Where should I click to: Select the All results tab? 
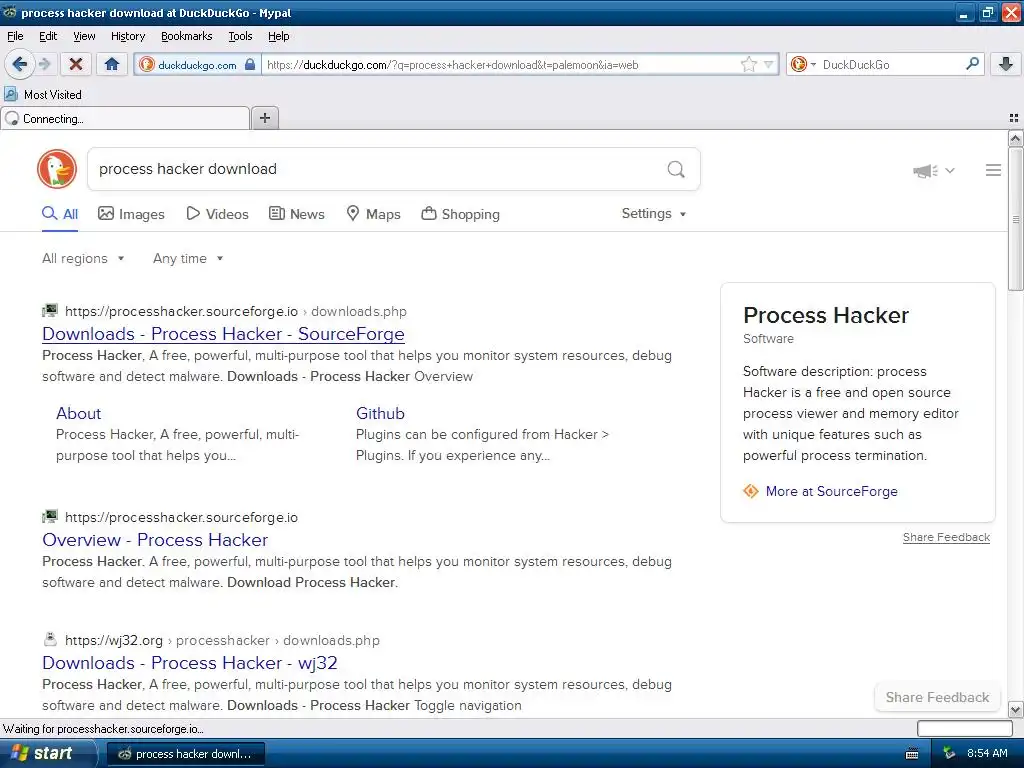[x=60, y=214]
